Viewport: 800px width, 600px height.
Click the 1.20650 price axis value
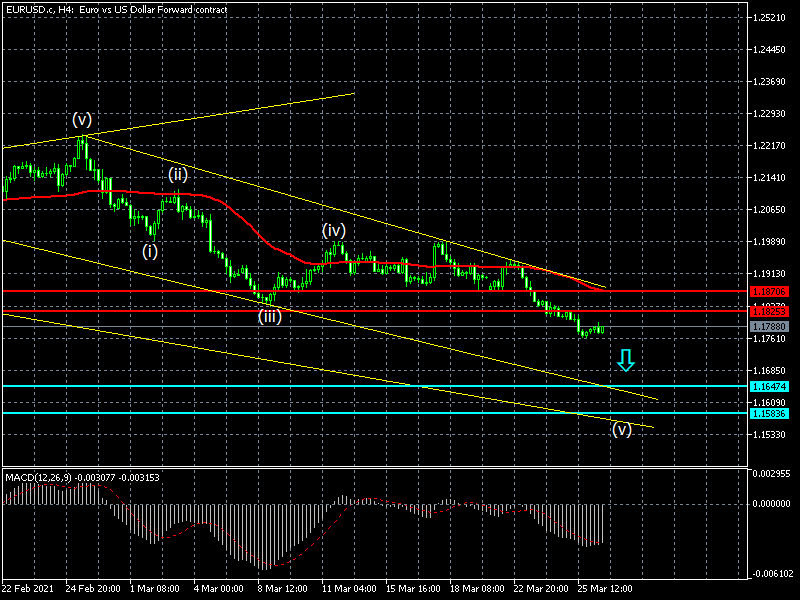(769, 210)
